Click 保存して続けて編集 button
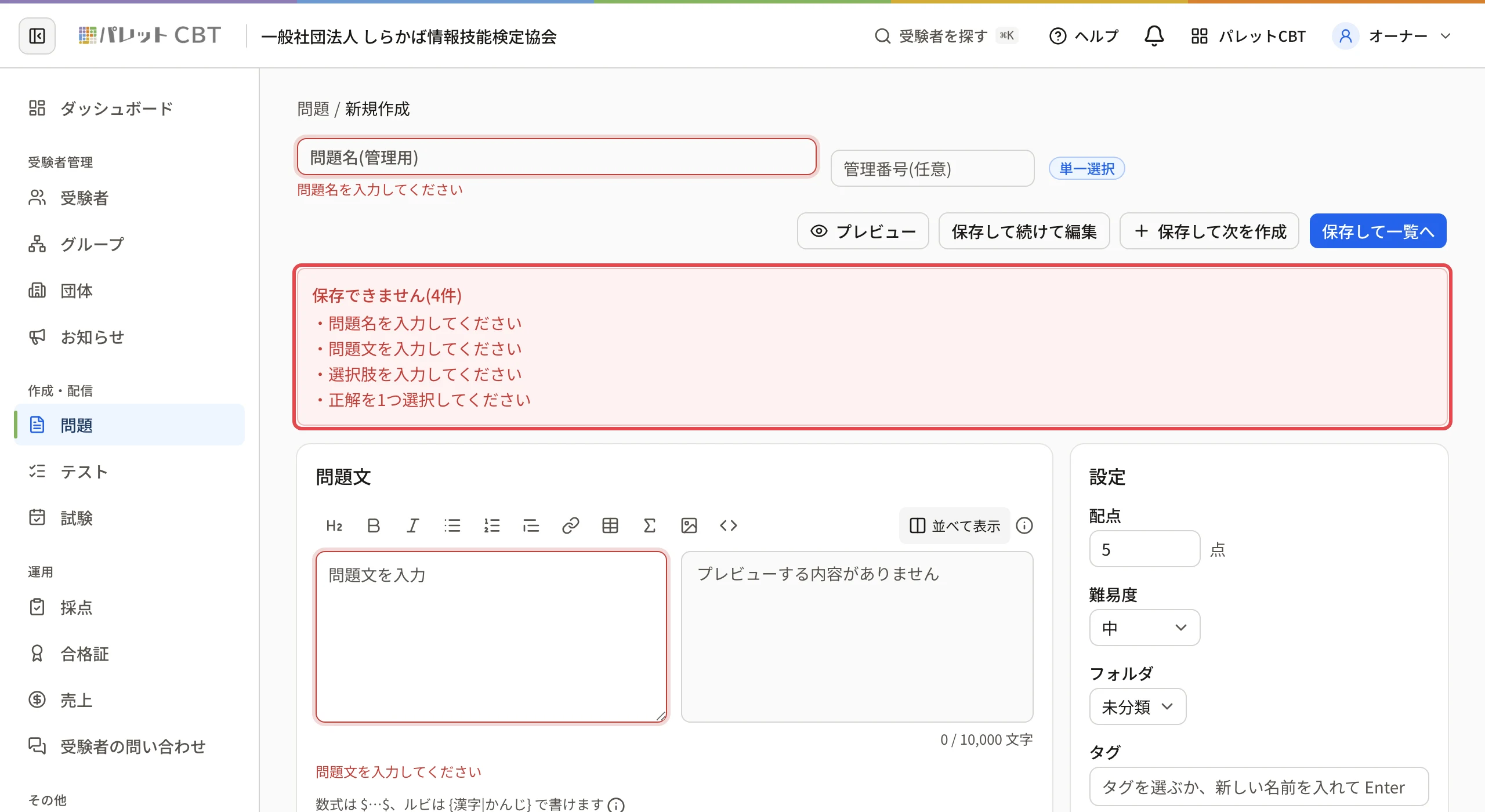The image size is (1485, 812). pos(1024,231)
